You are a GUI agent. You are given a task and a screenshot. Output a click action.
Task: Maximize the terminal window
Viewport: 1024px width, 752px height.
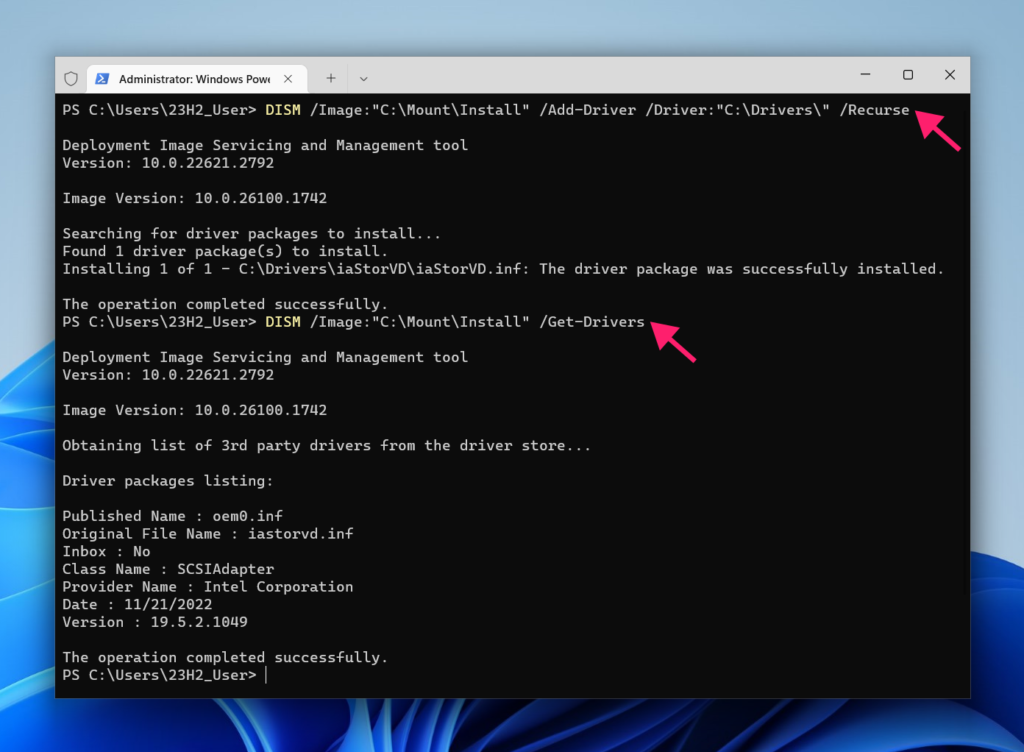click(908, 74)
